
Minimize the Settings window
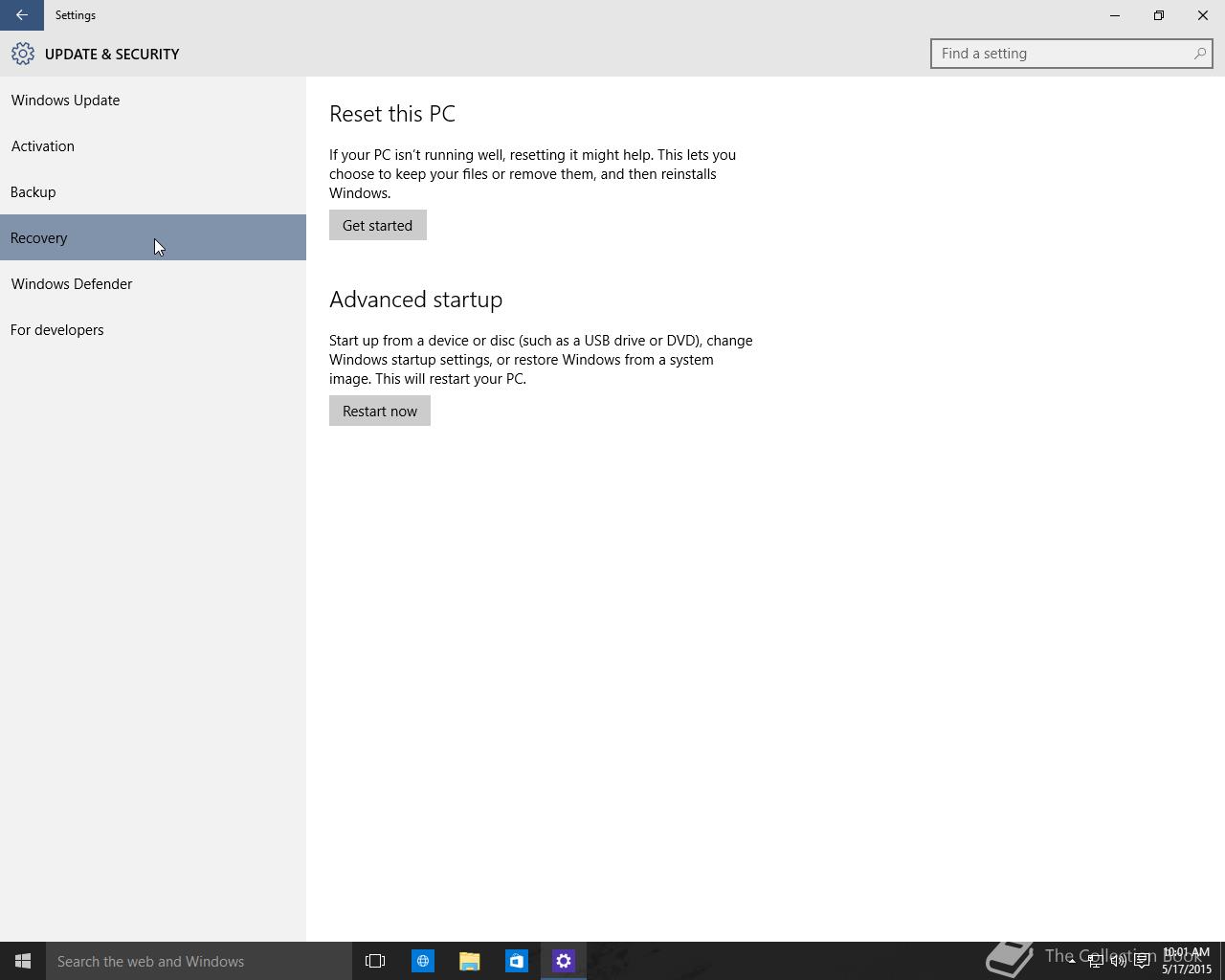pyautogui.click(x=1115, y=15)
